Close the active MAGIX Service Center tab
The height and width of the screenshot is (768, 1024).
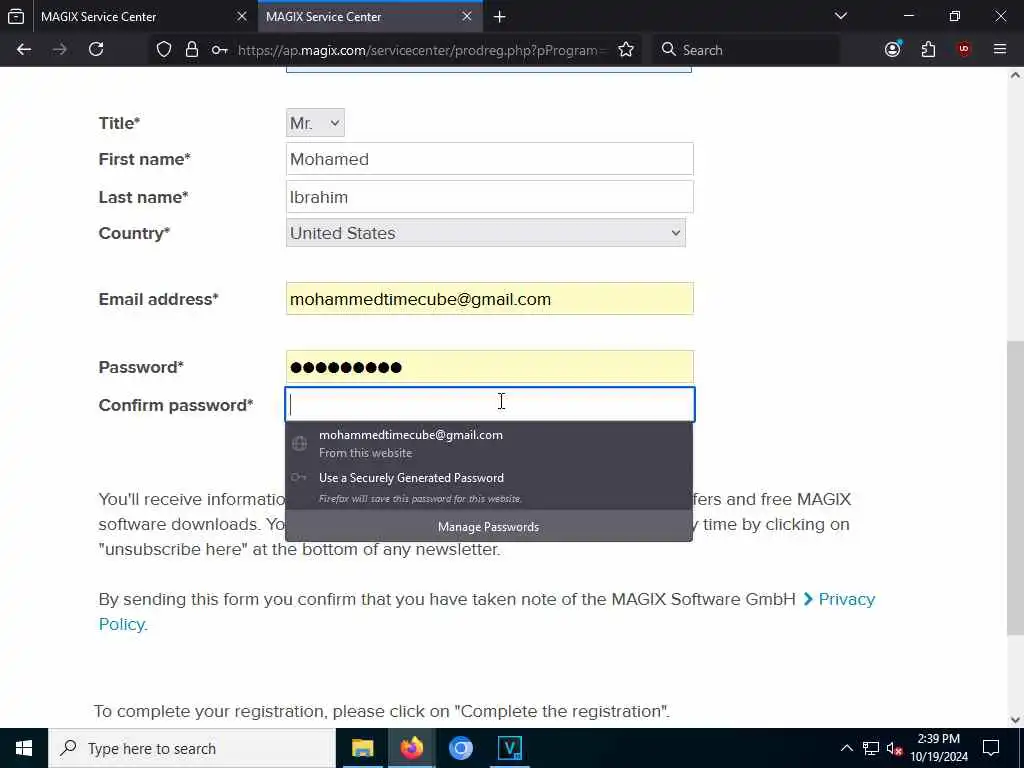[x=467, y=16]
